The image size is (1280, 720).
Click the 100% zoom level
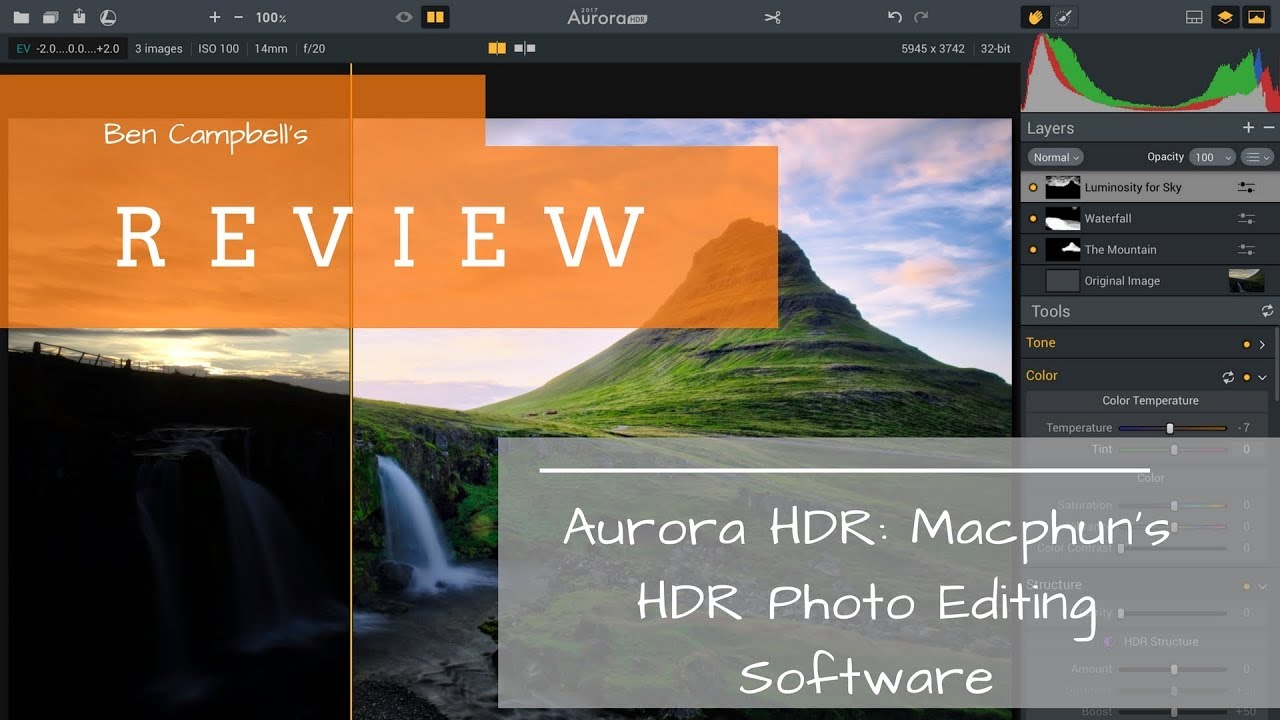(271, 18)
